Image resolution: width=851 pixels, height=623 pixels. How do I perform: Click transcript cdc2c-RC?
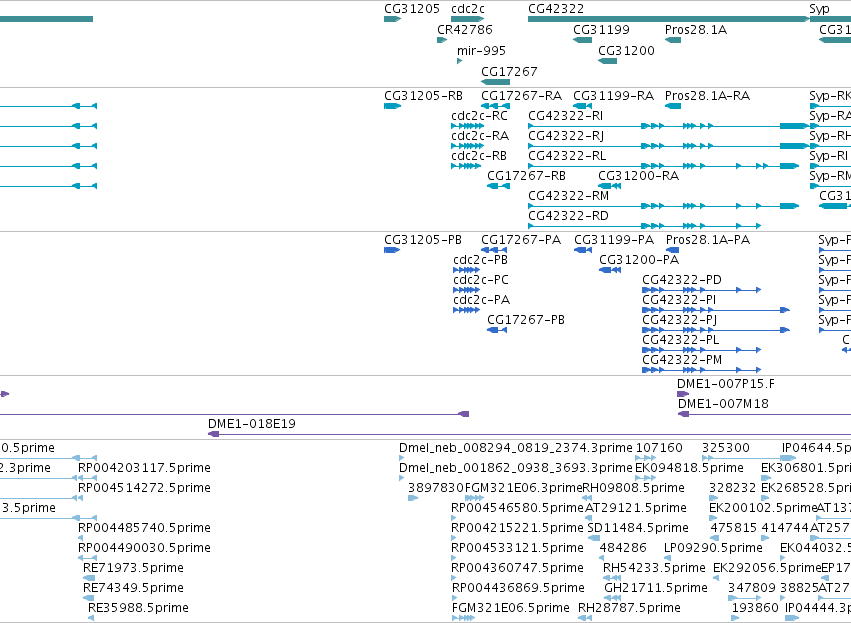[x=479, y=116]
